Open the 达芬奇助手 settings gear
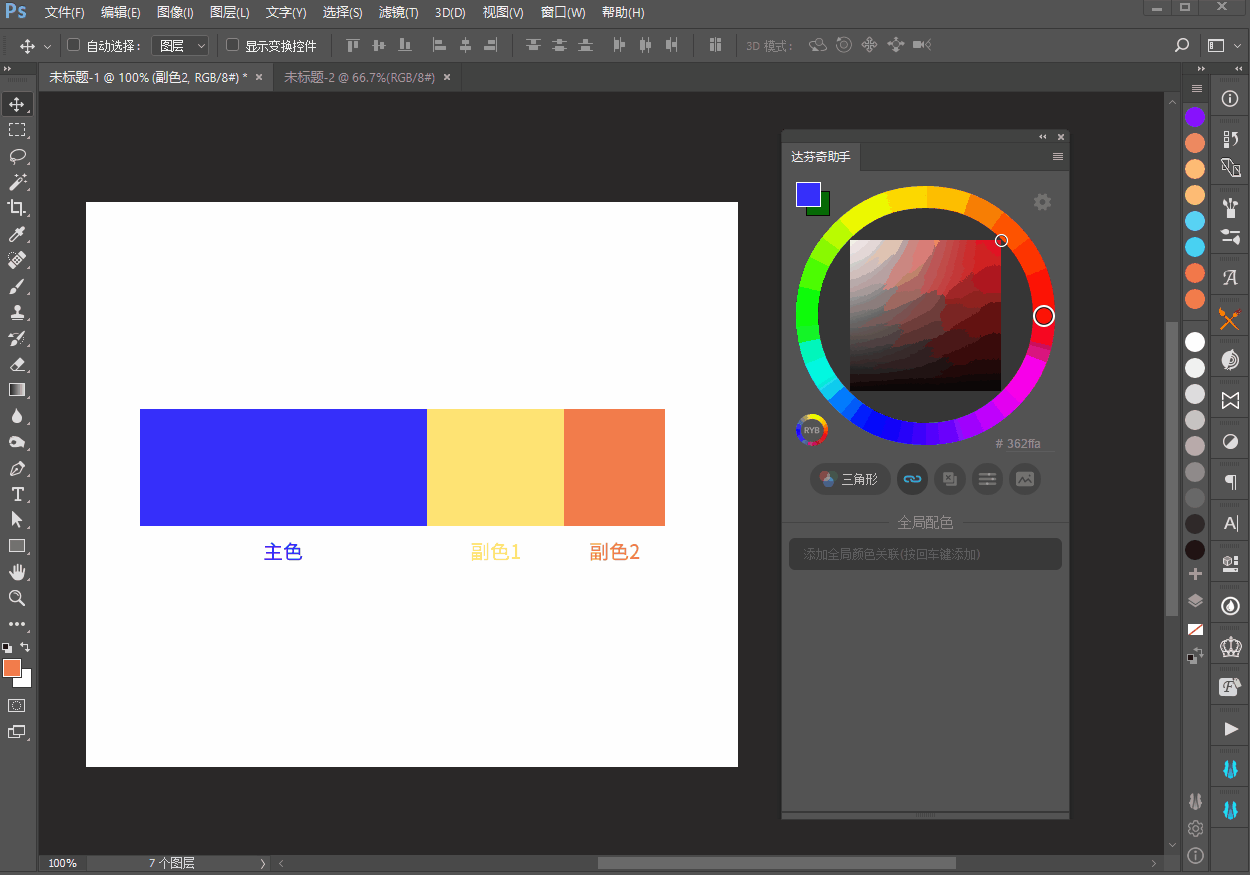 coord(1042,202)
